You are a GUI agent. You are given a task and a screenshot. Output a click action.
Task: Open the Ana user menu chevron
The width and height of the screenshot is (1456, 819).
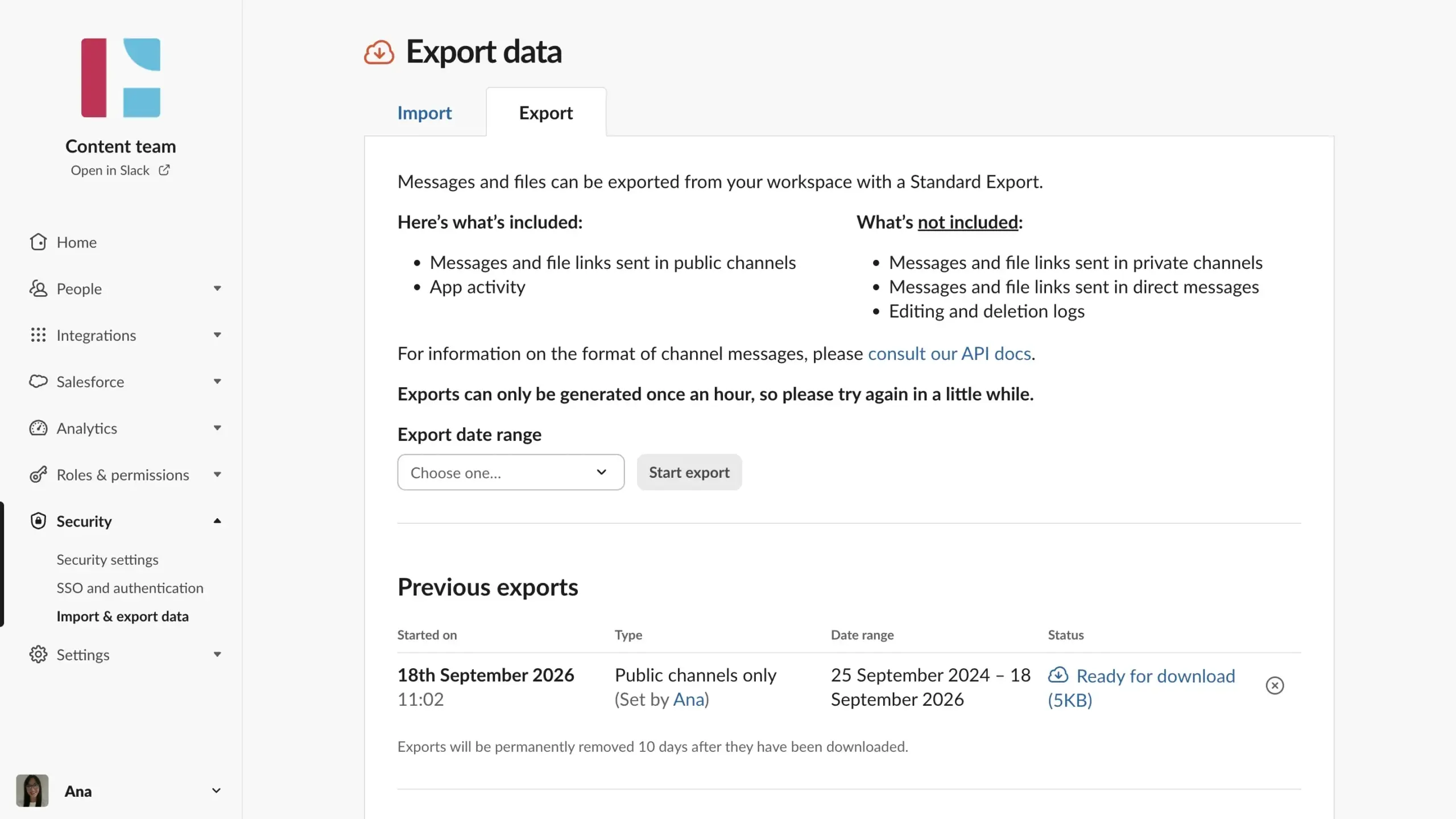[x=216, y=791]
